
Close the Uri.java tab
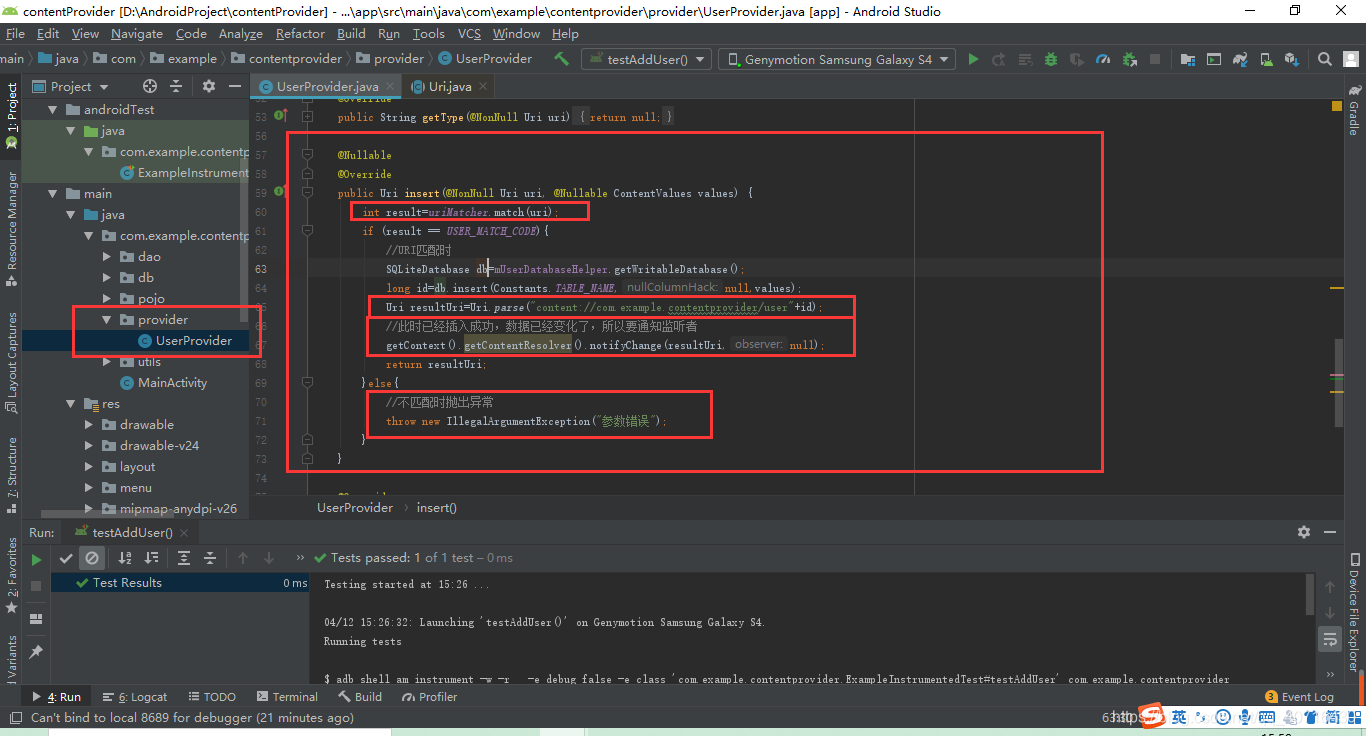(482, 87)
